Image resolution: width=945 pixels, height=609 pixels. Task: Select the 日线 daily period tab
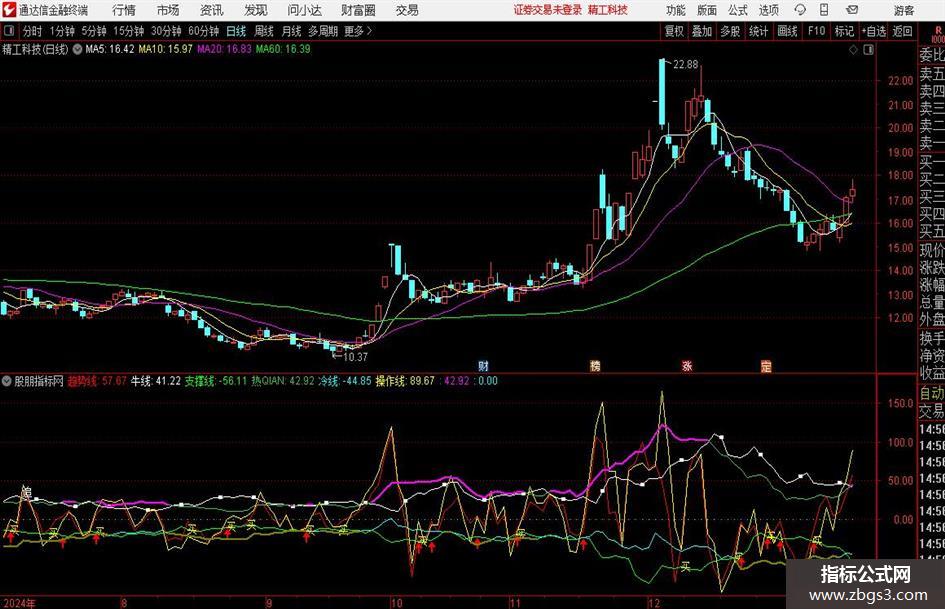coord(236,31)
